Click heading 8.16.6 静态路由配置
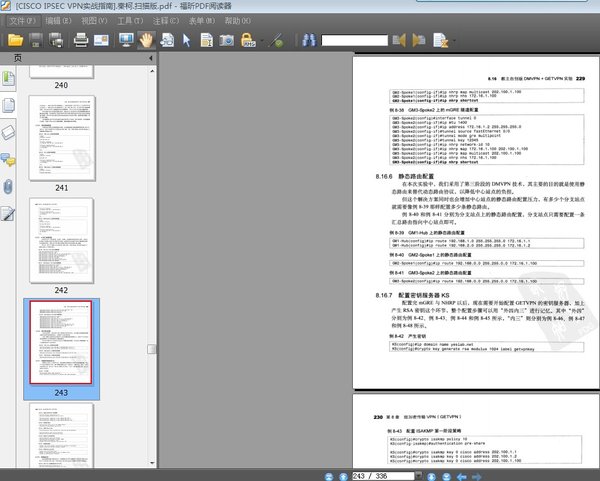Screen dimensions: 600x481 pyautogui.click(x=404, y=176)
